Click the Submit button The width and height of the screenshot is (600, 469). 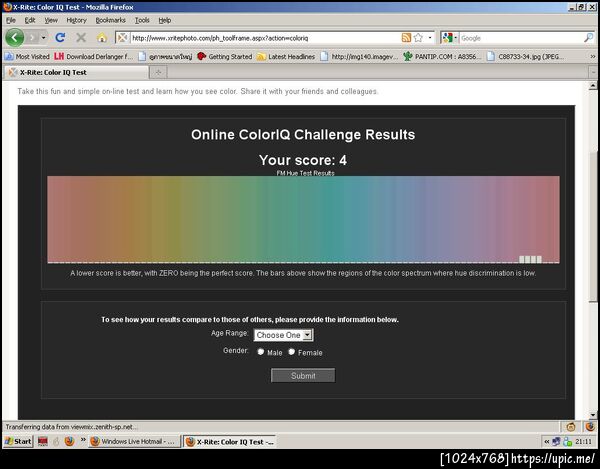point(303,376)
